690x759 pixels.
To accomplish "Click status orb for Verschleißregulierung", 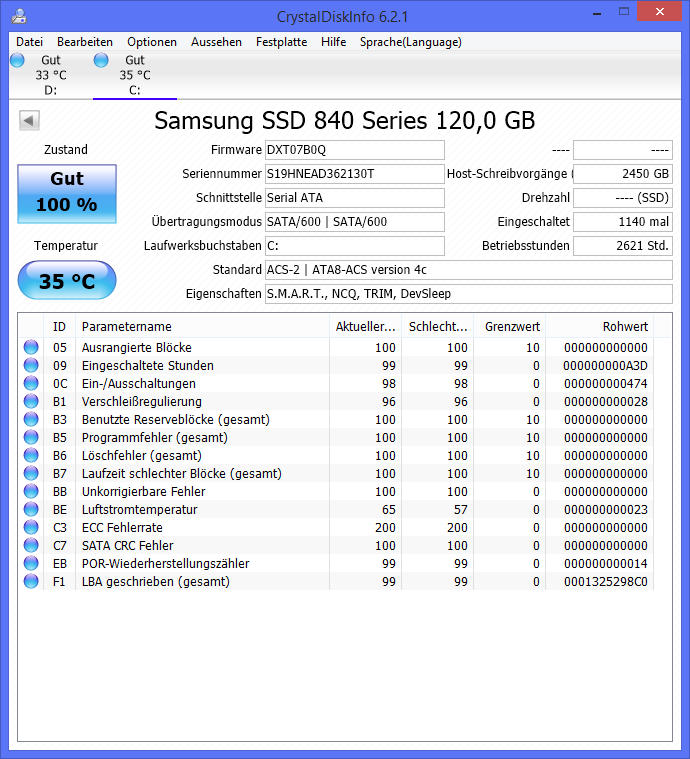I will (31, 401).
